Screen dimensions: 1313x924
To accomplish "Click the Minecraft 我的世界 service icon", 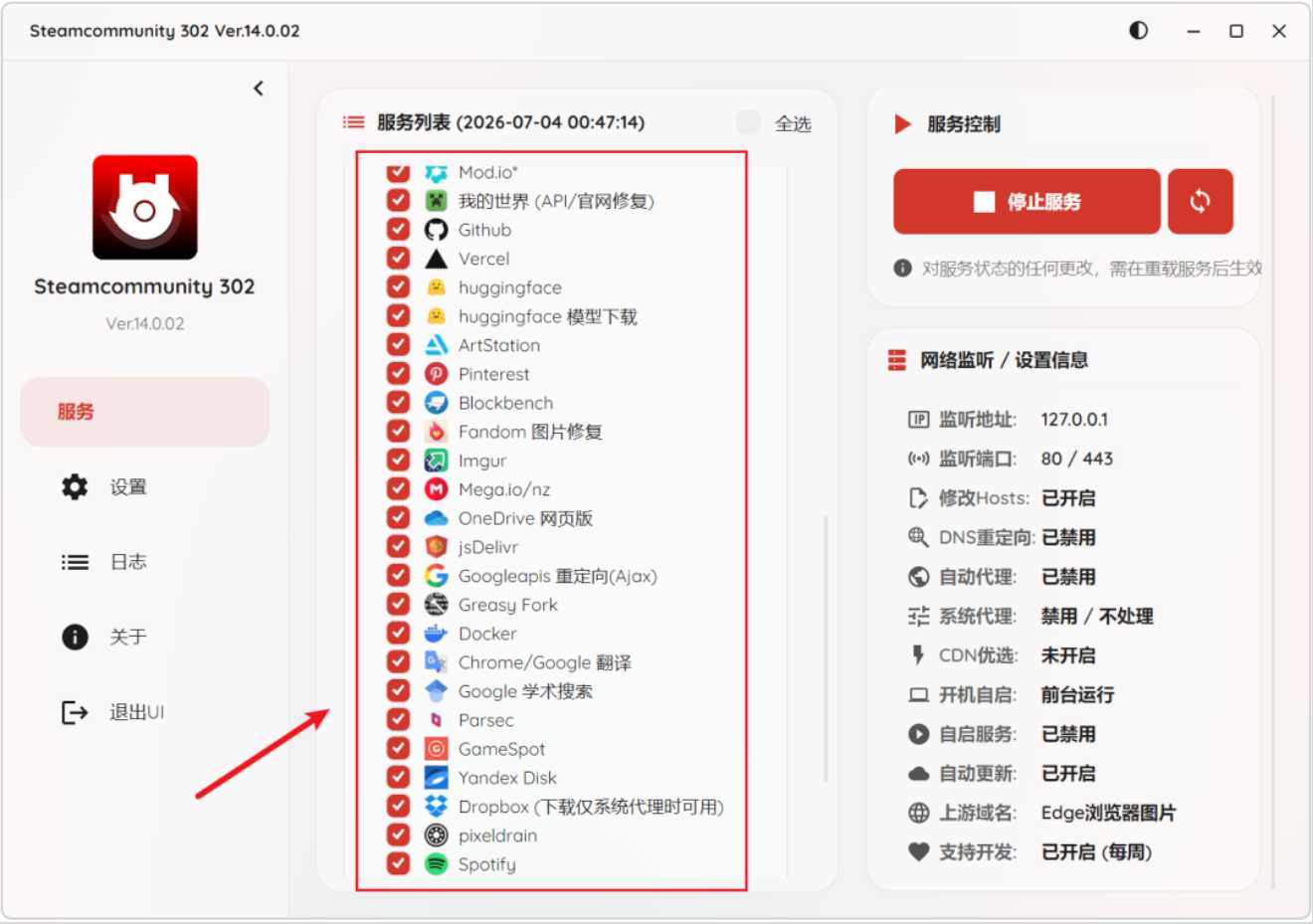I will 436,201.
